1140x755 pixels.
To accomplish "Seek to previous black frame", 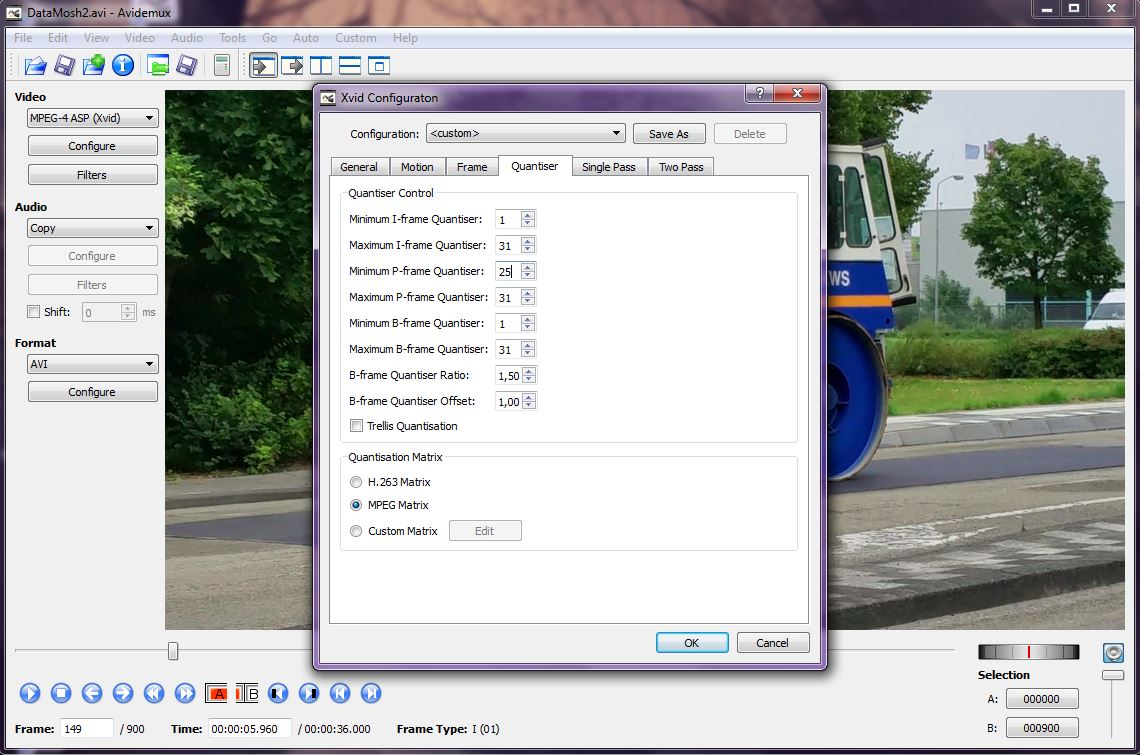I will click(278, 693).
